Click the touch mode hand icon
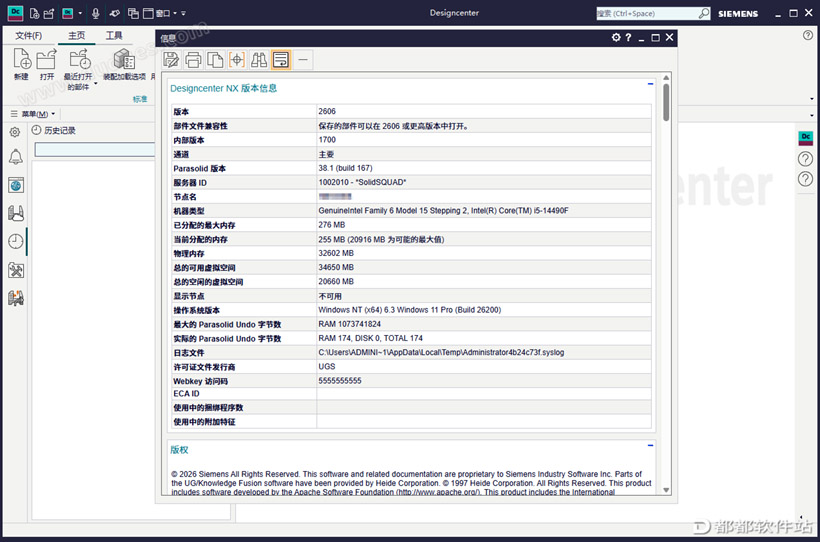This screenshot has width=820, height=542. click(x=115, y=14)
